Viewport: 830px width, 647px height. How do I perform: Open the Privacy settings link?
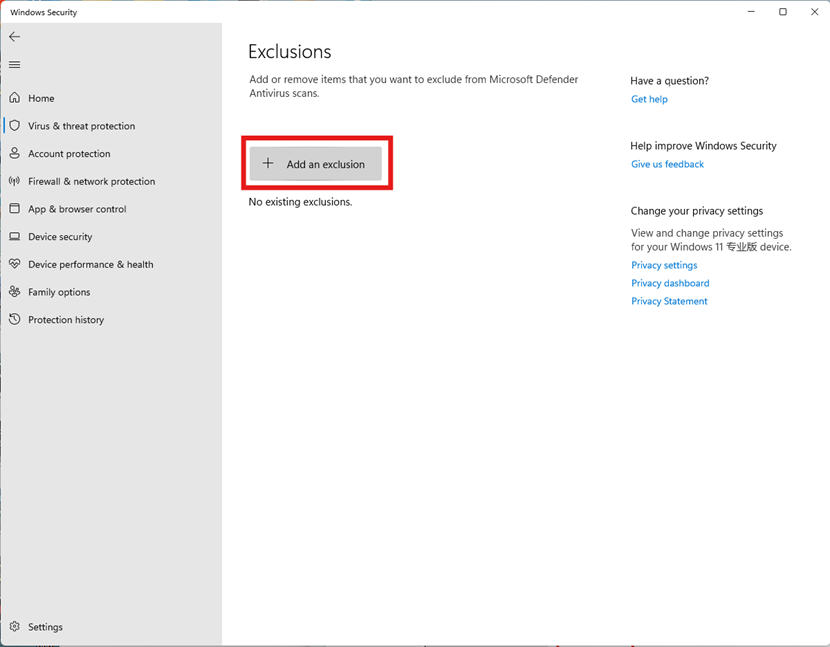(x=664, y=265)
